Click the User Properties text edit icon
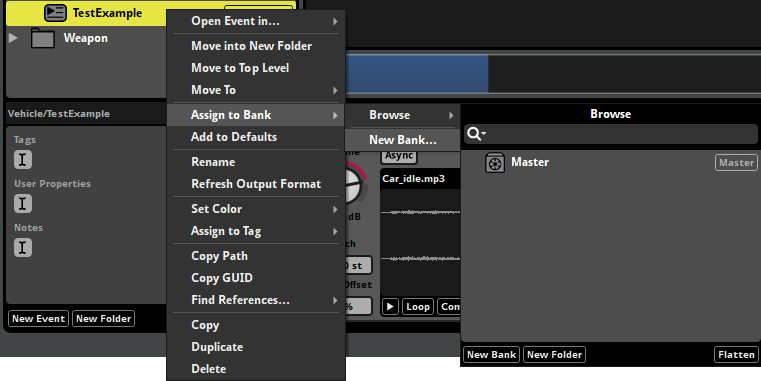Viewport: 761px width, 381px height. click(x=23, y=204)
